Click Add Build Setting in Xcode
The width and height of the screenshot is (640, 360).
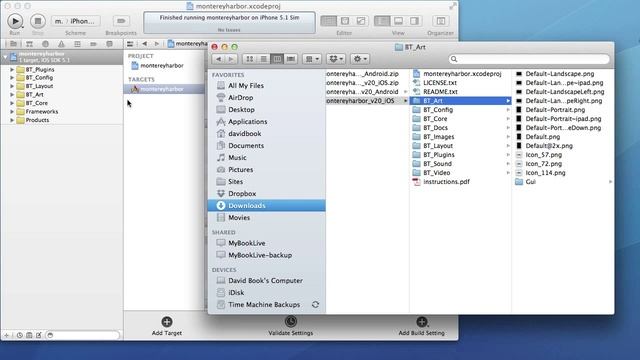point(422,326)
